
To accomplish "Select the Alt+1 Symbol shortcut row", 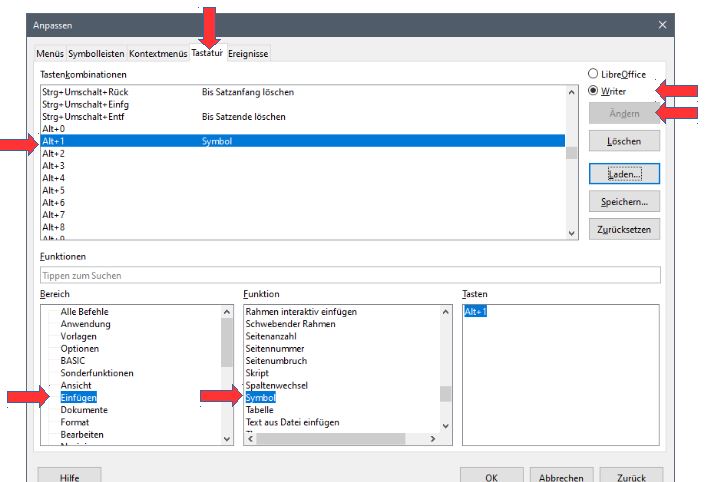I will [303, 141].
